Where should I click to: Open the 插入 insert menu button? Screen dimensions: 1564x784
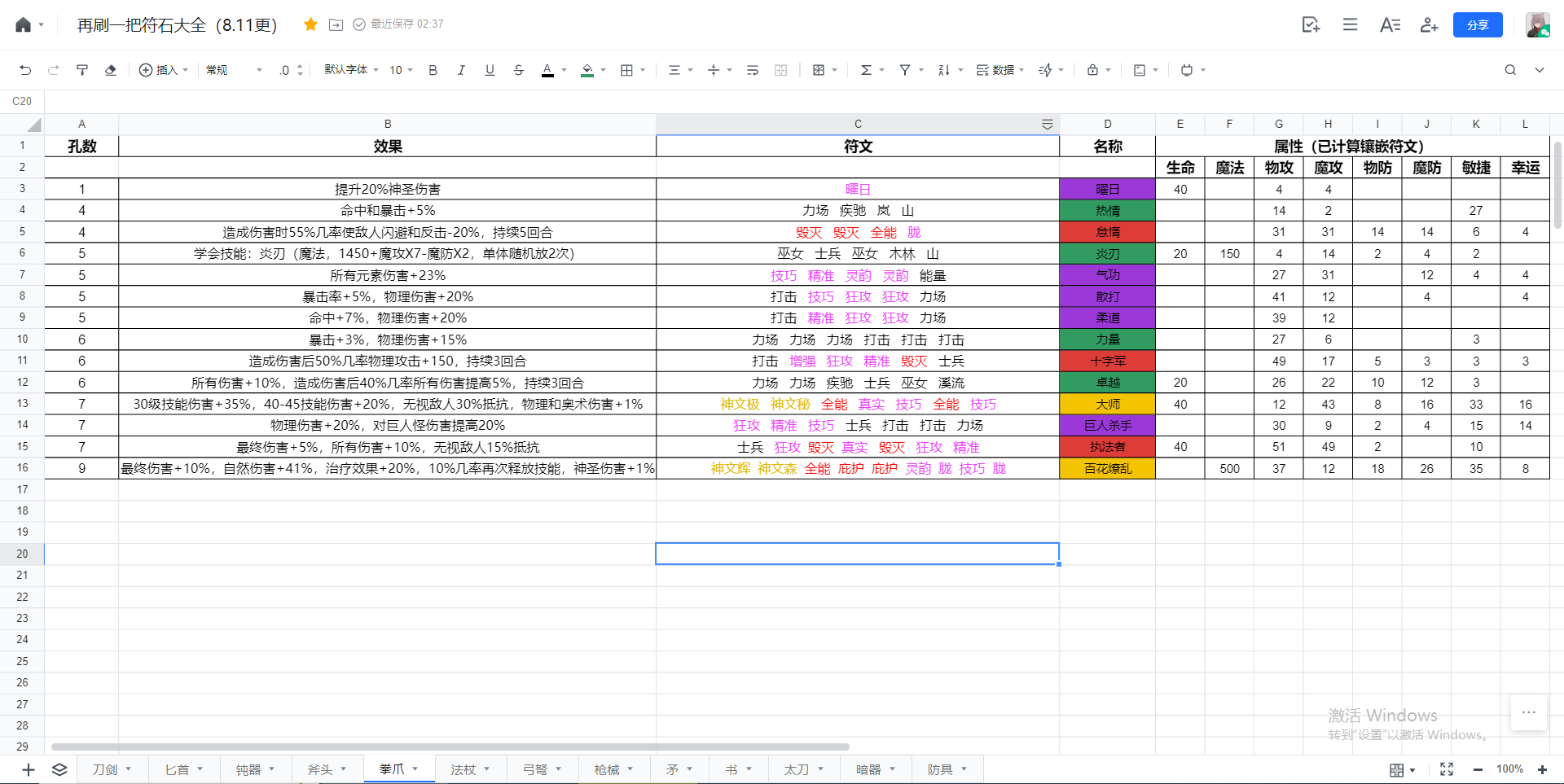(x=164, y=70)
